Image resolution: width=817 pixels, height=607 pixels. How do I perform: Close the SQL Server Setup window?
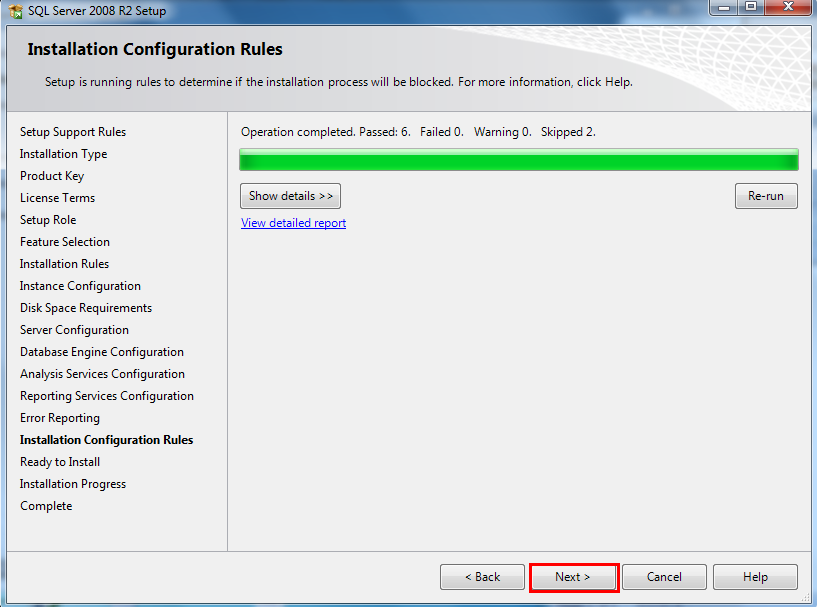coord(788,7)
